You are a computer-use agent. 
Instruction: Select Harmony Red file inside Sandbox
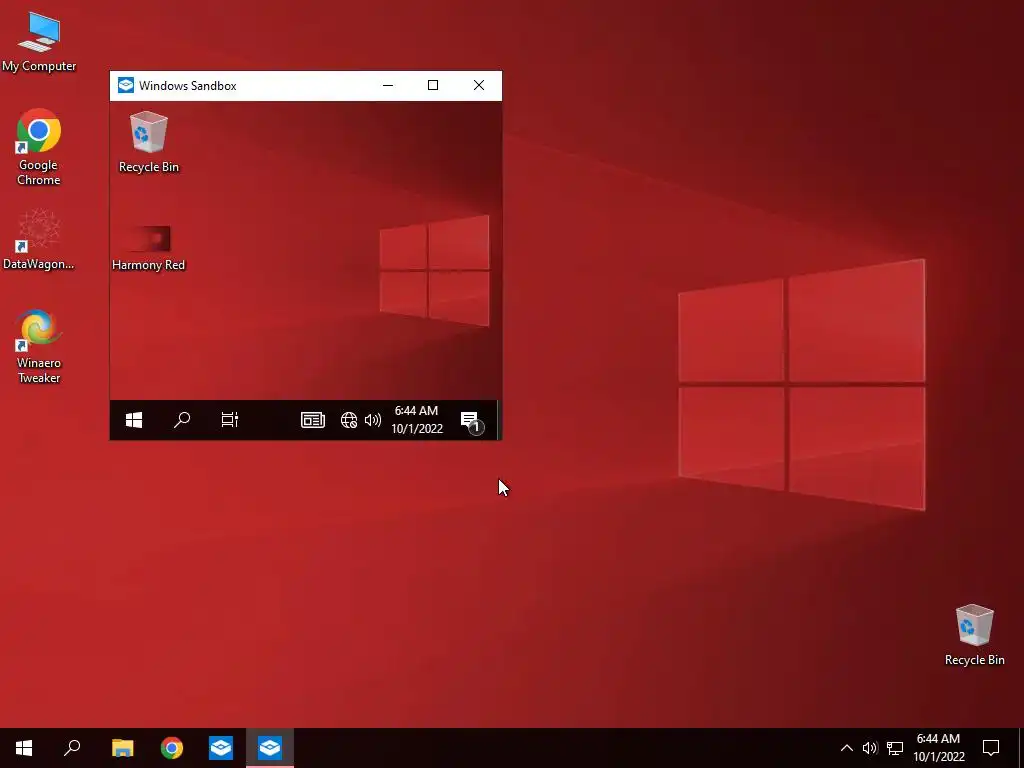148,248
